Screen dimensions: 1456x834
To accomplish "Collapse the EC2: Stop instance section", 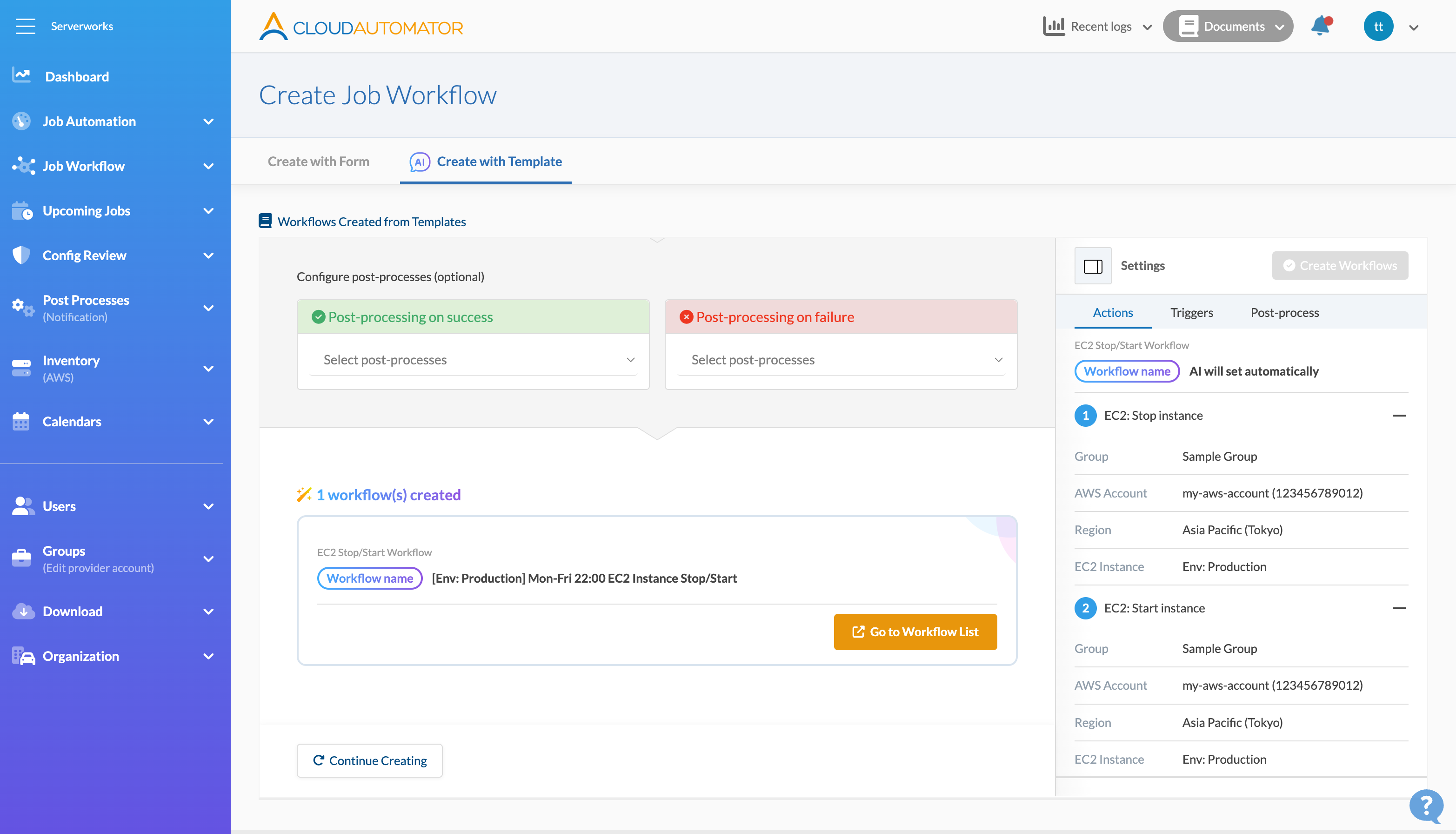I will tap(1399, 416).
